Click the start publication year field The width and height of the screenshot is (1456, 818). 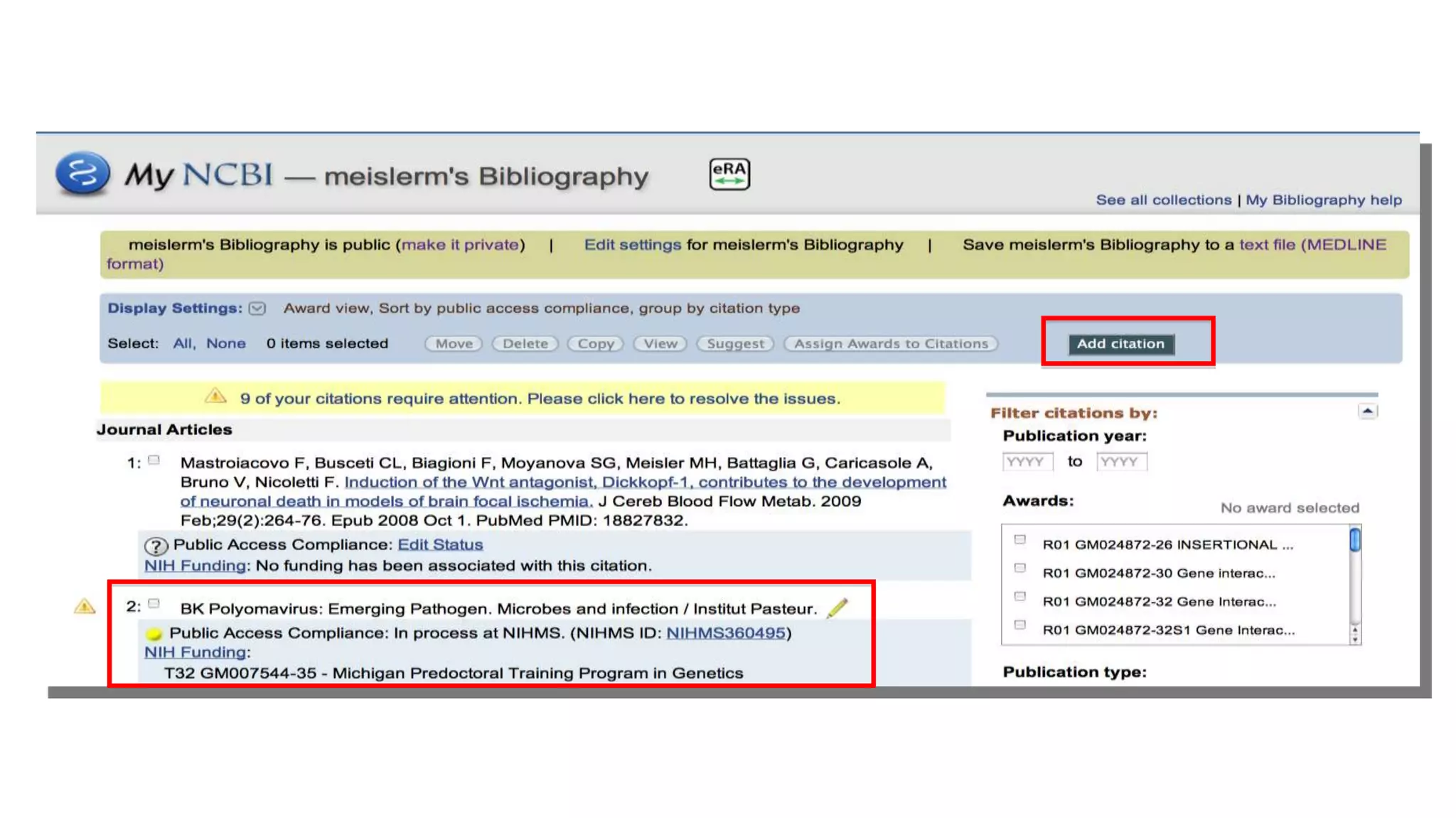coord(1027,462)
